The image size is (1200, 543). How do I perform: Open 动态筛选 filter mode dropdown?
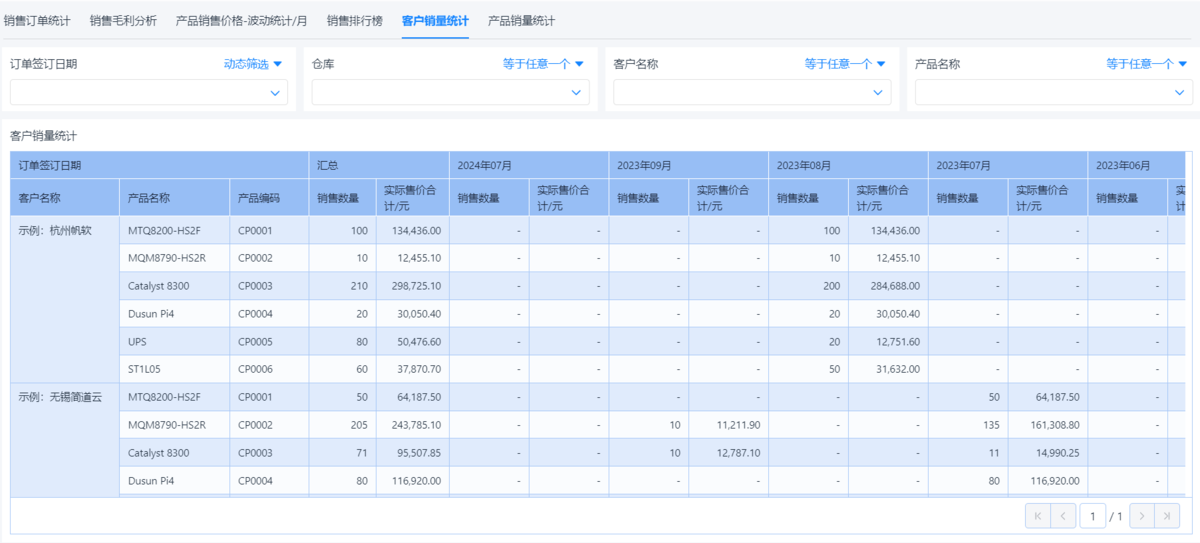coord(253,64)
